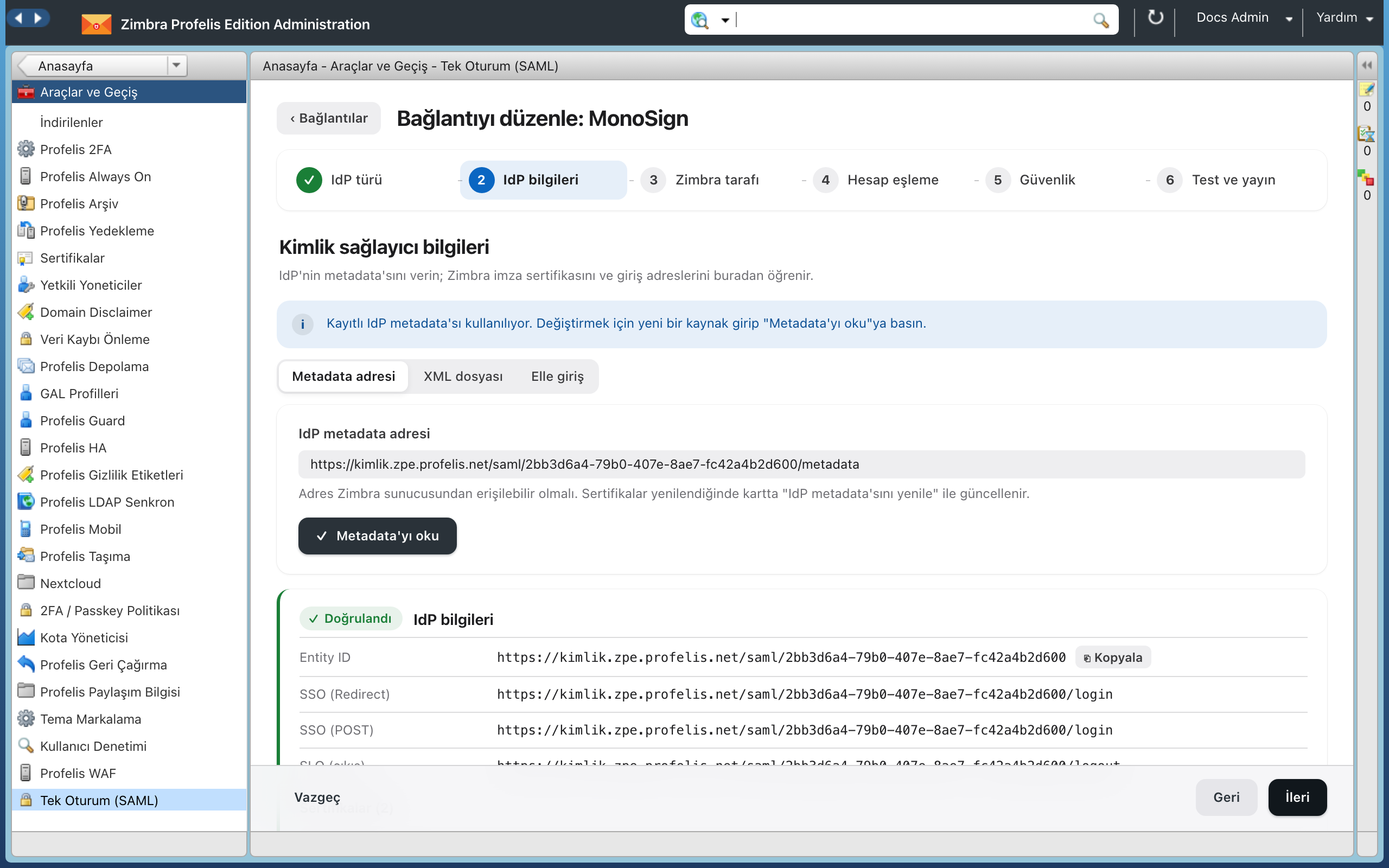Open the Docs Admin account dropdown

coord(1243,18)
